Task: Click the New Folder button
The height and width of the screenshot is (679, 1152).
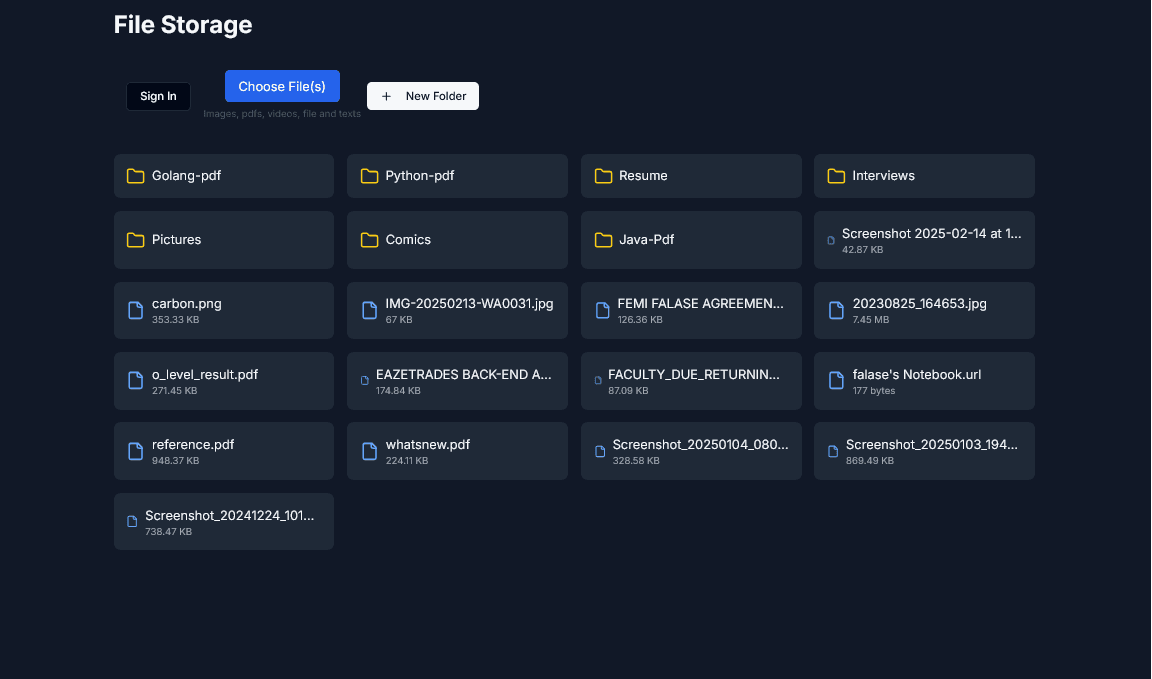Action: click(422, 95)
